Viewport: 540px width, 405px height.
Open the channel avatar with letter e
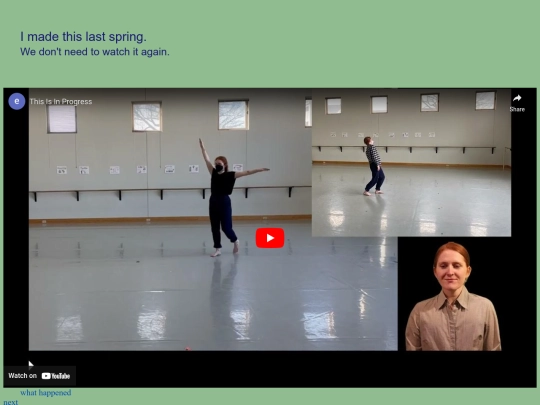point(17,101)
